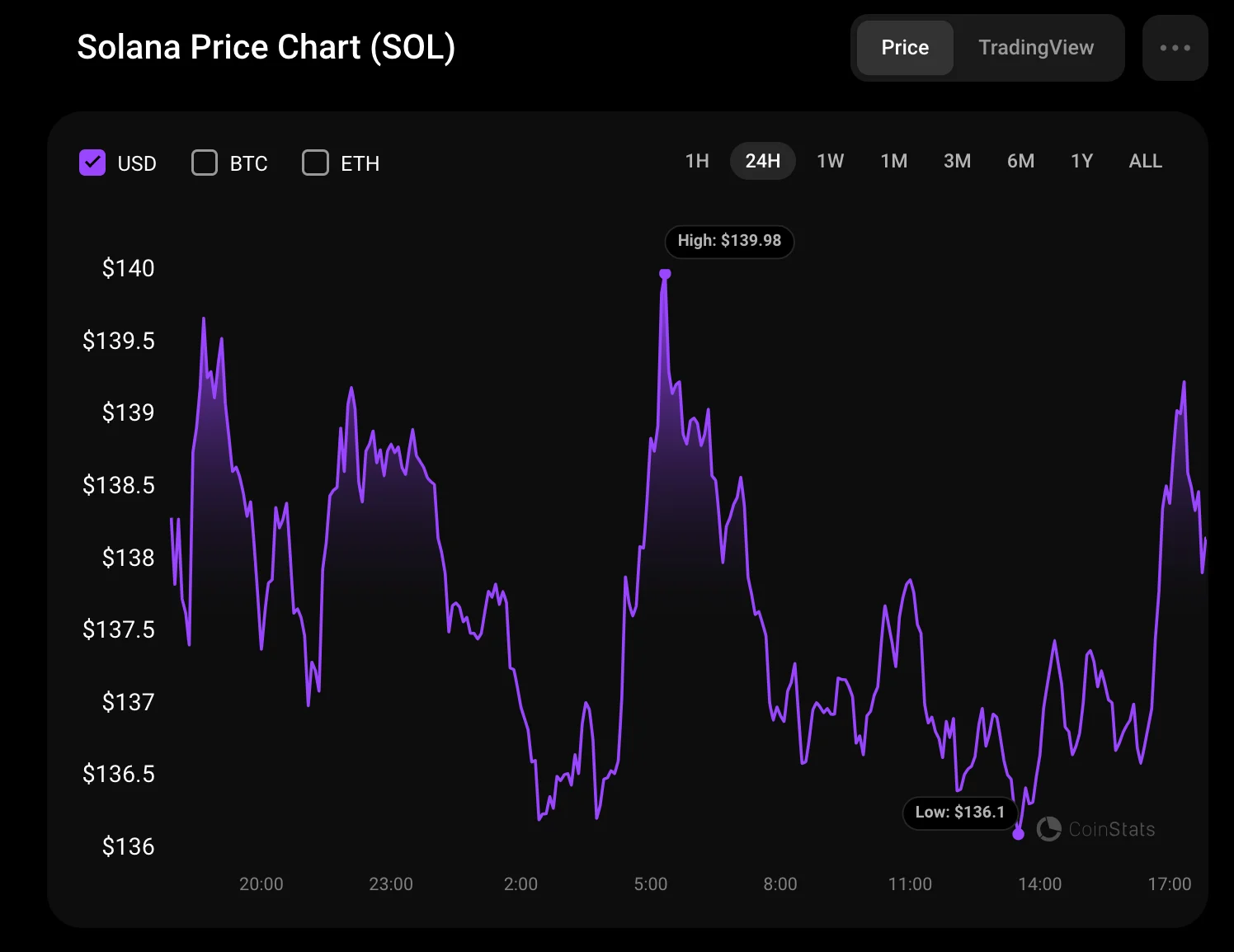Click the low point marker dot
Image resolution: width=1234 pixels, height=952 pixels.
[1018, 834]
